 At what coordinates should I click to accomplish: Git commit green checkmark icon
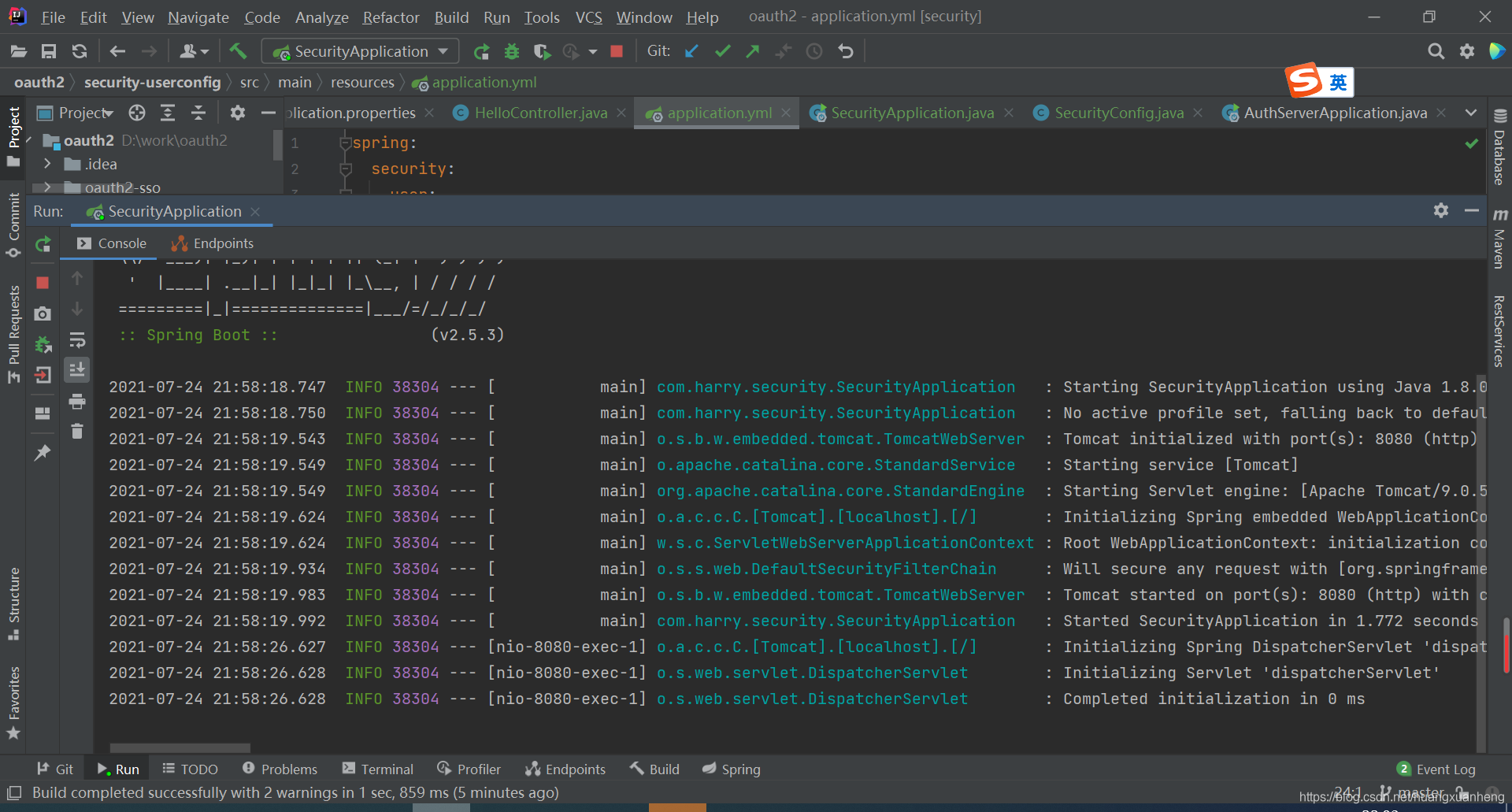[x=722, y=52]
